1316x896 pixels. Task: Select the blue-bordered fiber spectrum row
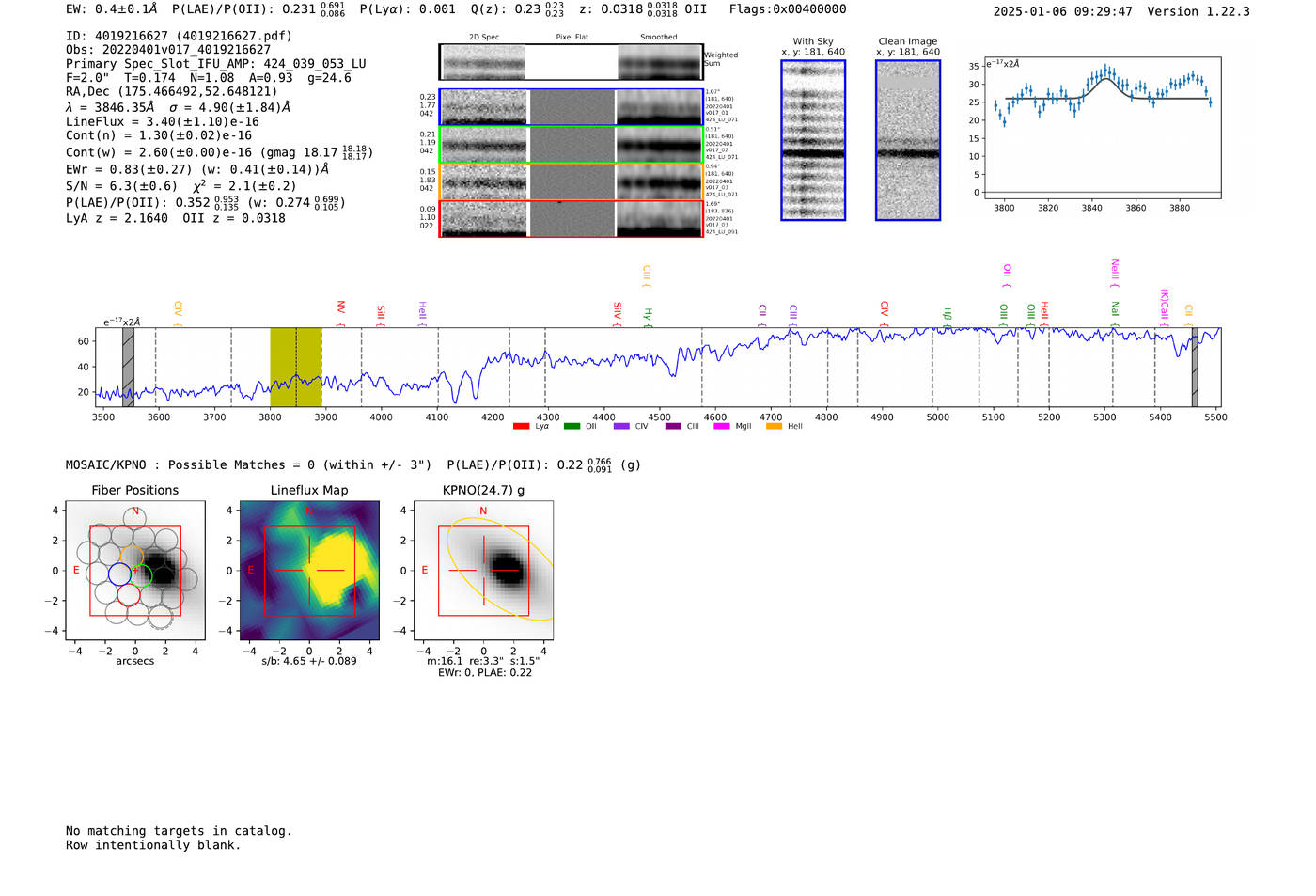pos(572,107)
